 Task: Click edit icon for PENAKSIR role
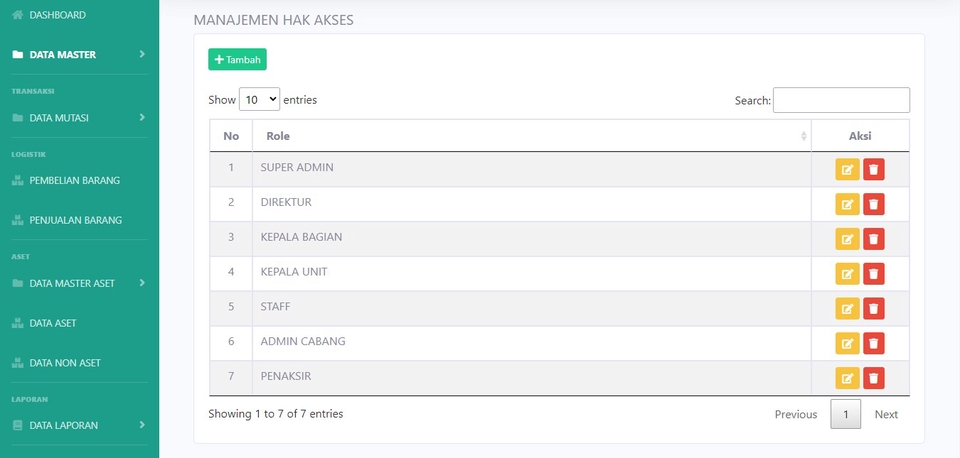pos(847,378)
